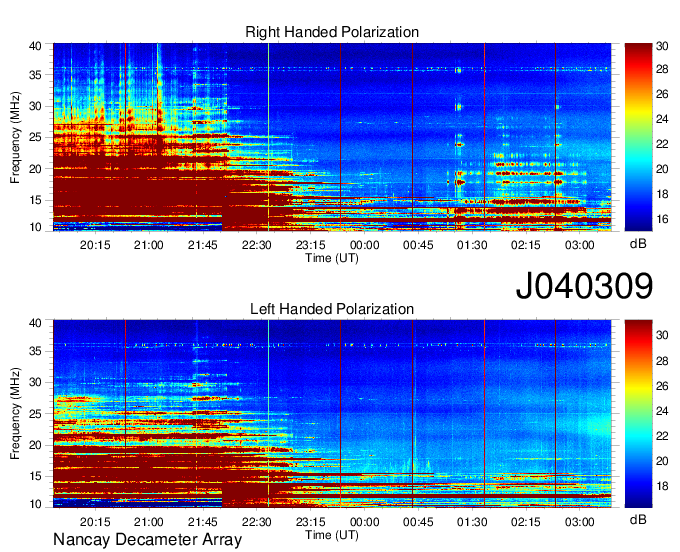Image resolution: width=680 pixels, height=552 pixels.
Task: Click the 'Nancay Decameter Array' caption
Action: click(x=147, y=539)
